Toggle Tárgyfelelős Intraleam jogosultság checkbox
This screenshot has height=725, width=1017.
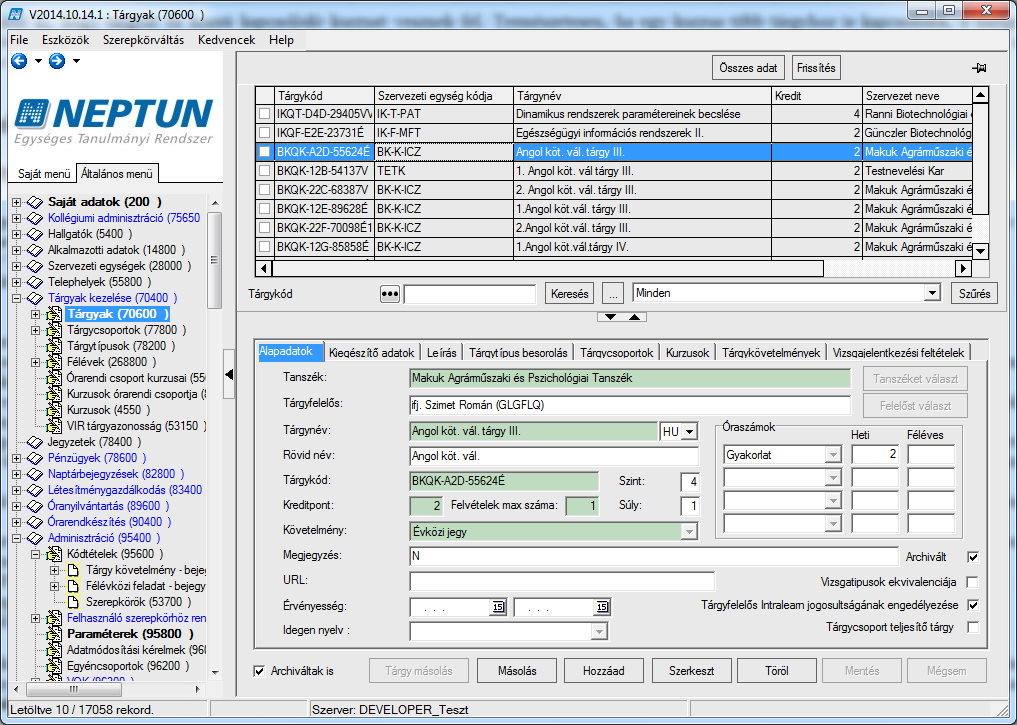[973, 605]
